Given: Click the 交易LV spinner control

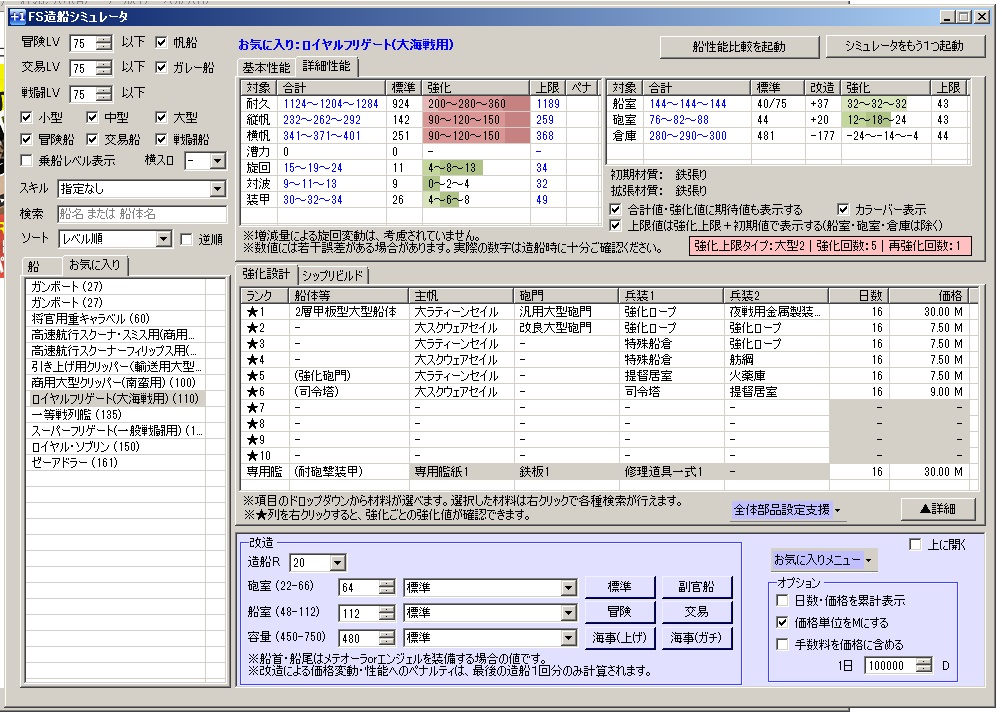Looking at the screenshot, I should click(x=104, y=68).
